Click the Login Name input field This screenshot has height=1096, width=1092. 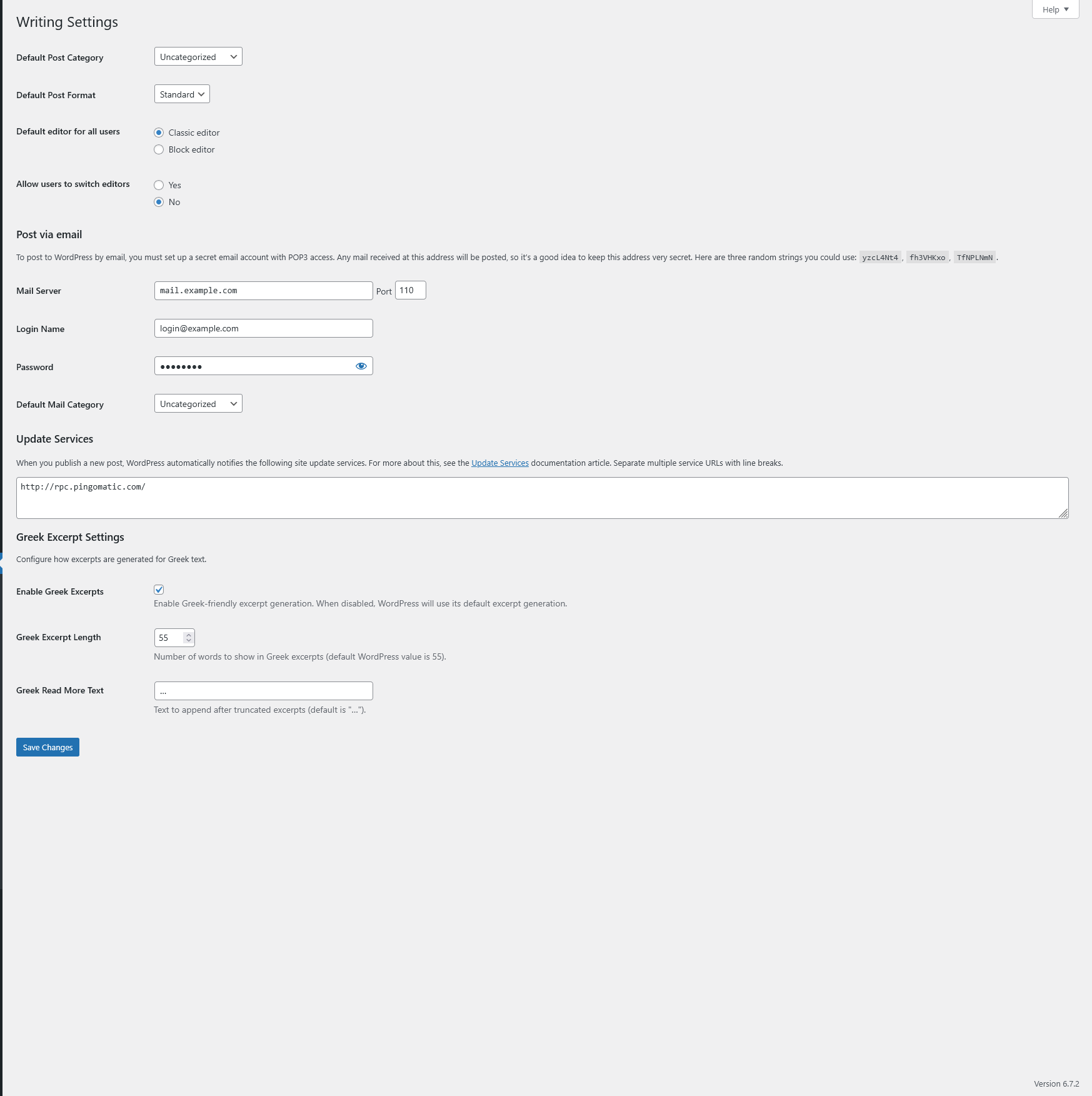pos(263,328)
